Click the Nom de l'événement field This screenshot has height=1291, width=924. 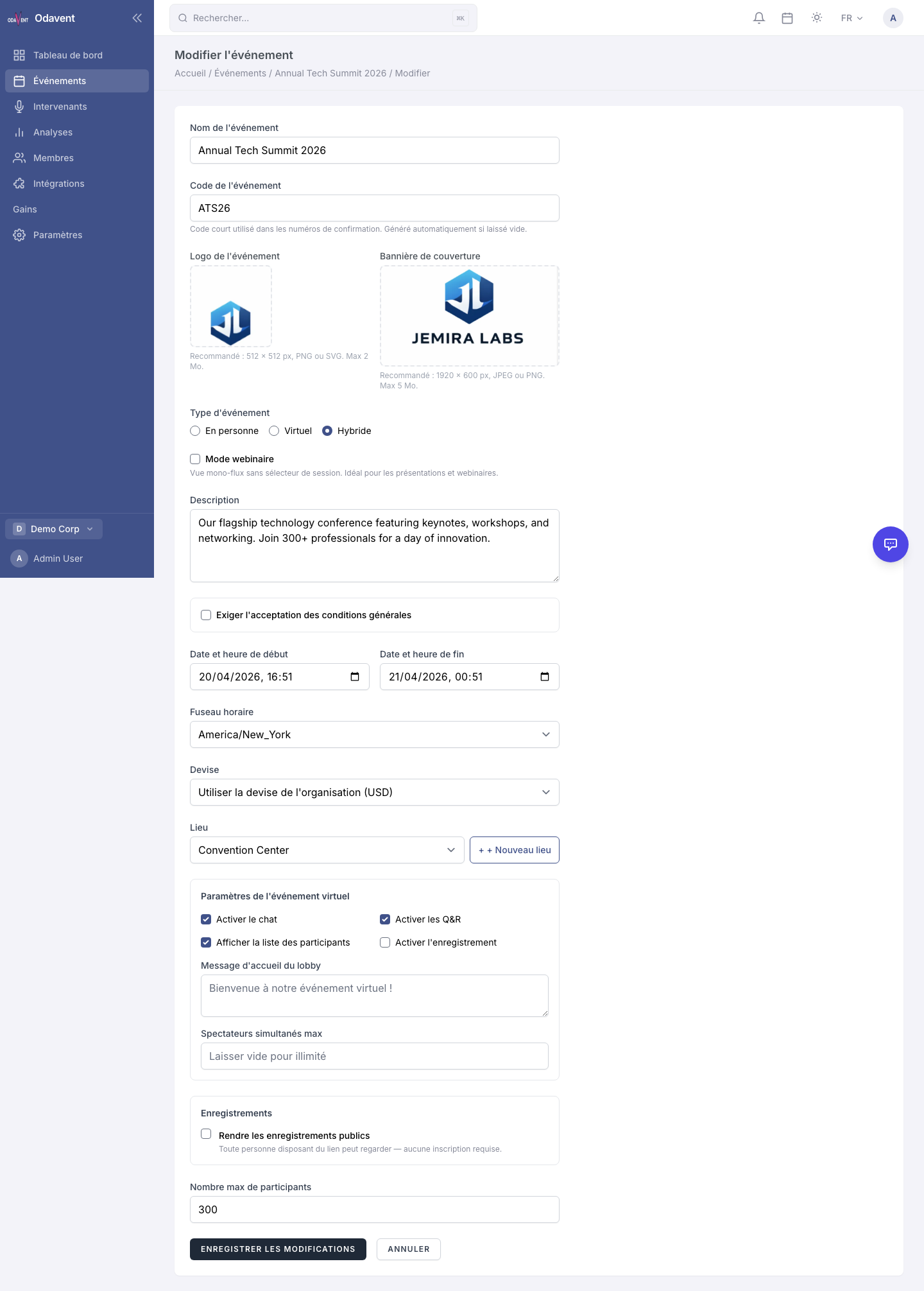tap(375, 150)
